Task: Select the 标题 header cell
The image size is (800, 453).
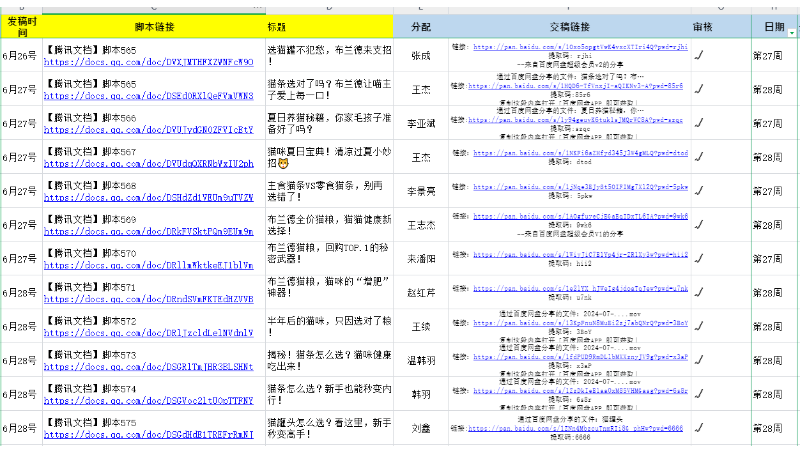Action: click(329, 27)
